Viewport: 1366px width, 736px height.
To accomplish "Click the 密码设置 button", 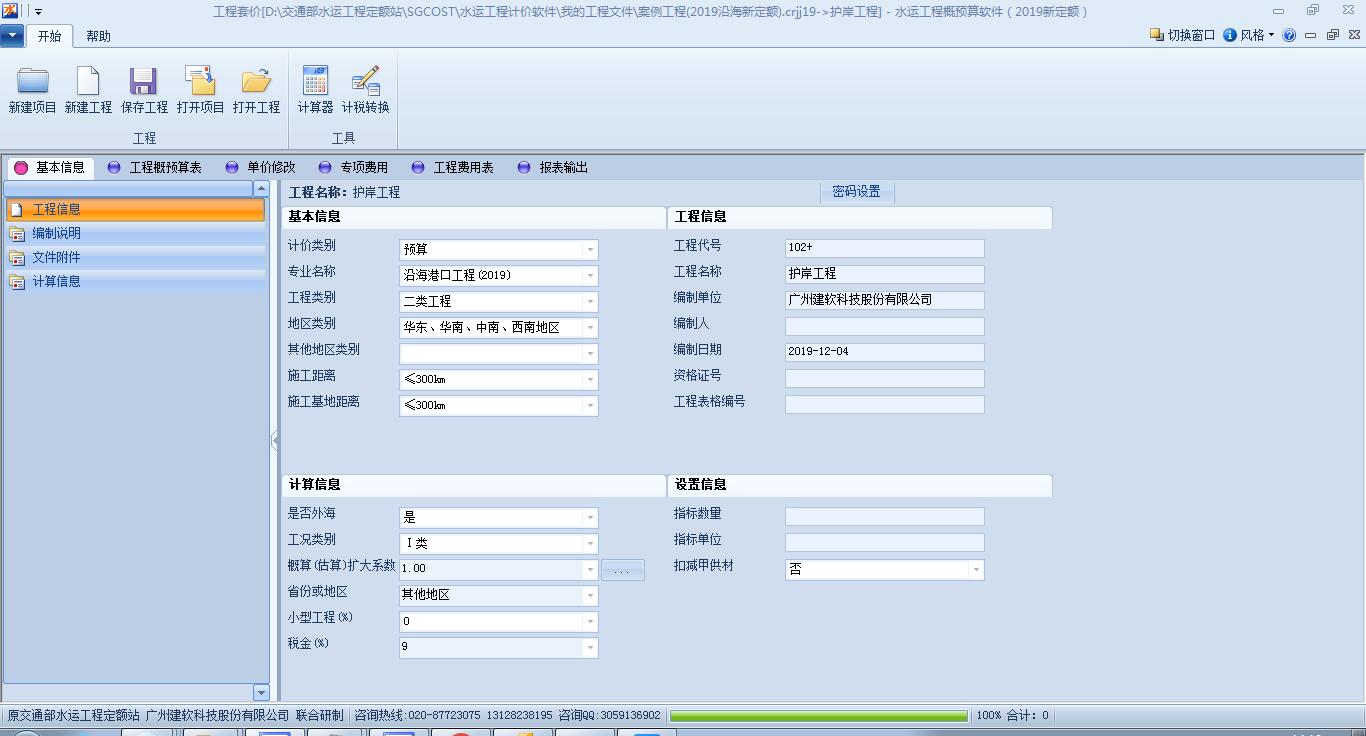I will pyautogui.click(x=857, y=192).
